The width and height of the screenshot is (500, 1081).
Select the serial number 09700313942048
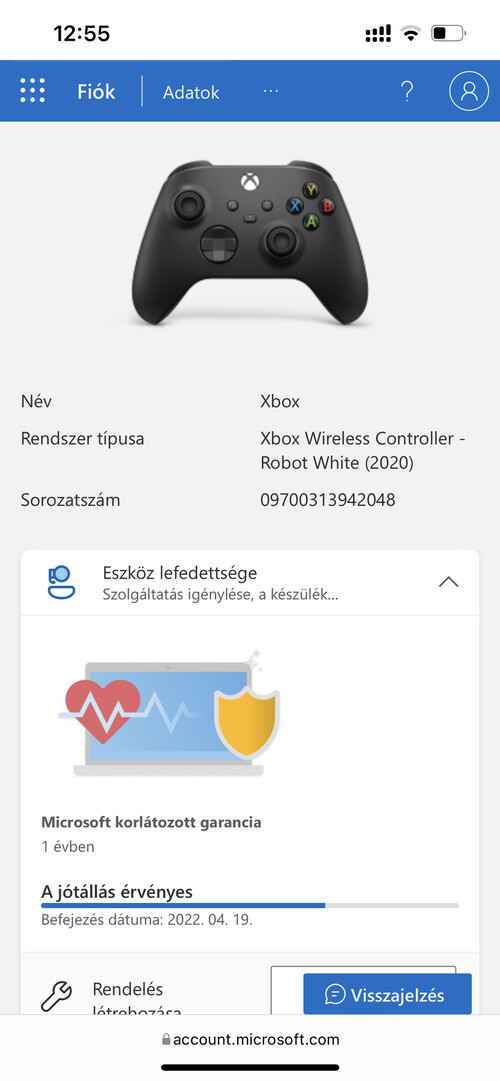(328, 500)
